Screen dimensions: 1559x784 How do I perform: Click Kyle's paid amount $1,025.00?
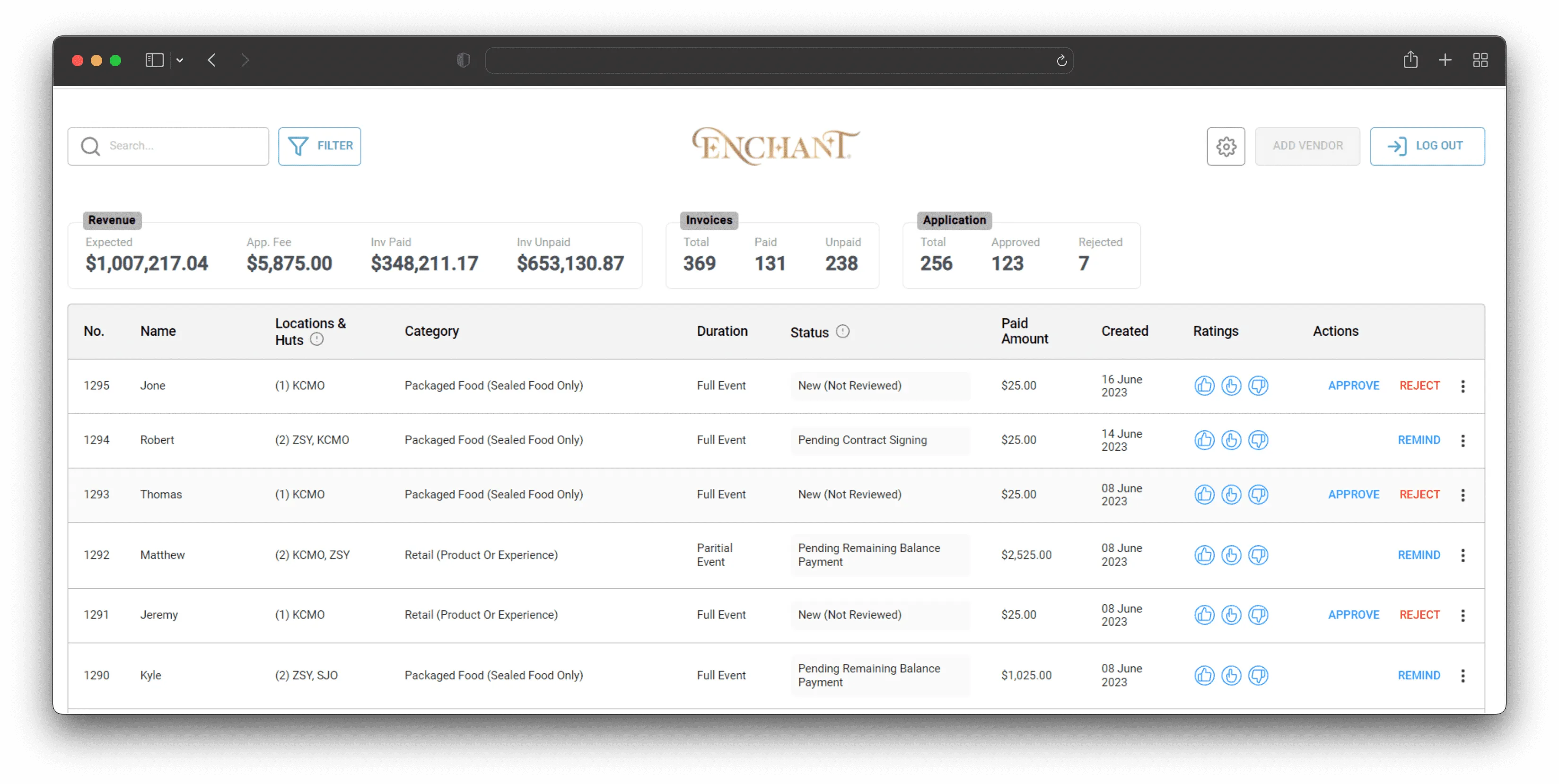click(x=1026, y=675)
